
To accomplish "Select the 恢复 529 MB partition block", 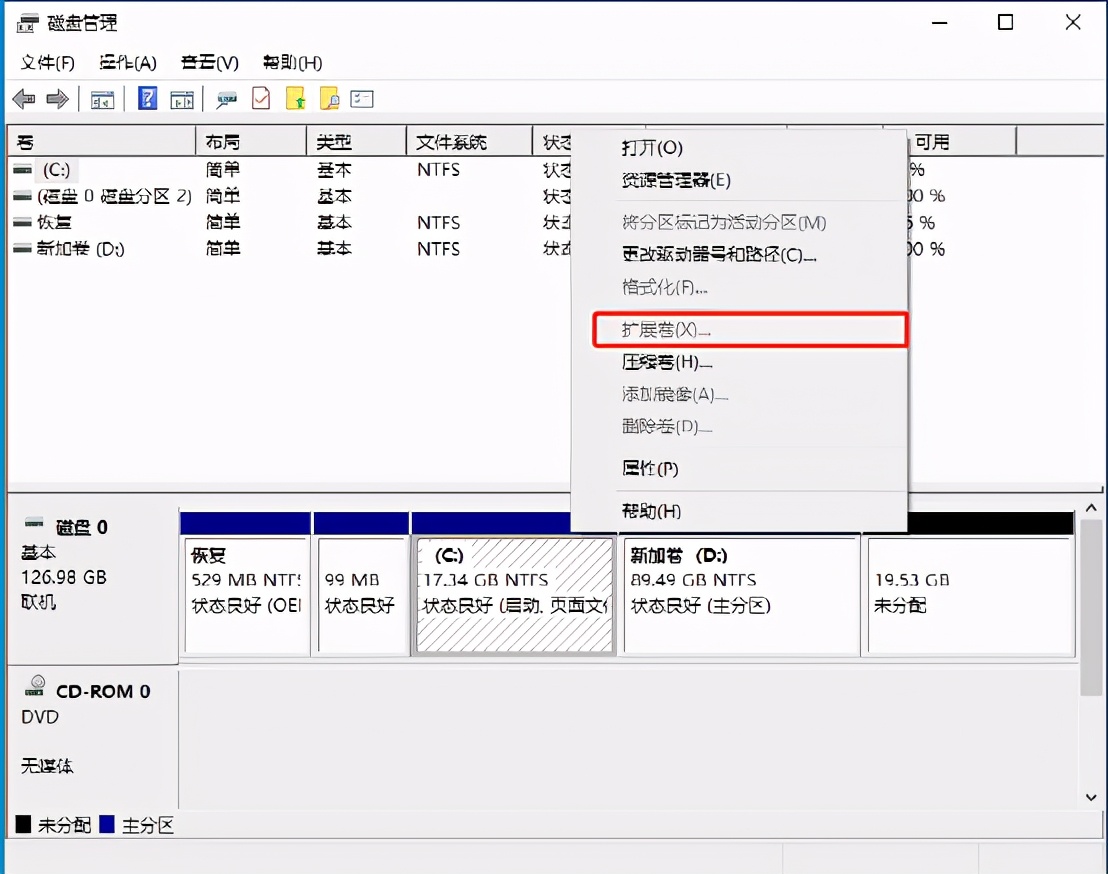I will [x=246, y=595].
